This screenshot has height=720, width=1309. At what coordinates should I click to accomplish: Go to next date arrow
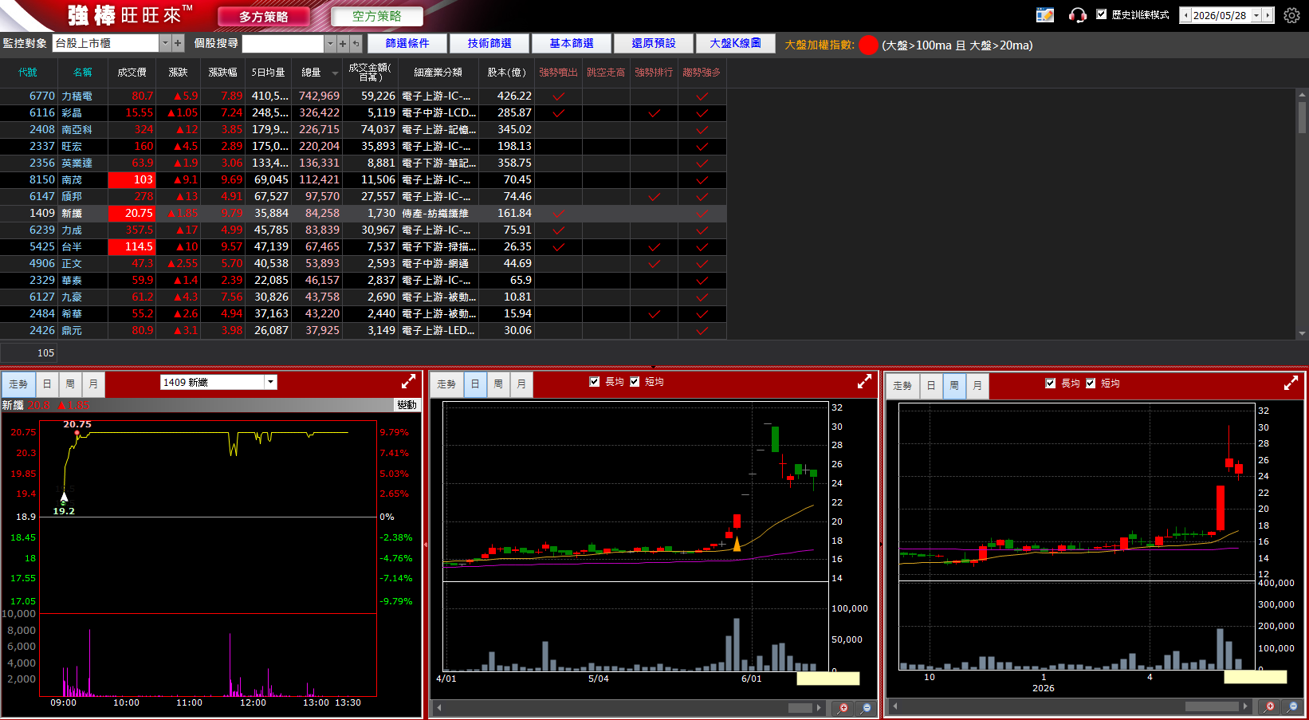click(x=1268, y=15)
